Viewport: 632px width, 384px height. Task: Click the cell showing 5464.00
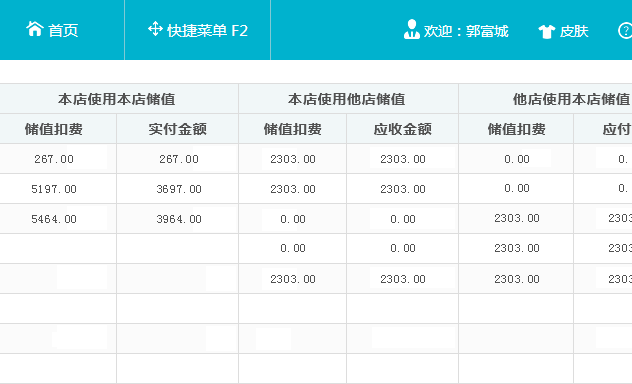coord(54,219)
